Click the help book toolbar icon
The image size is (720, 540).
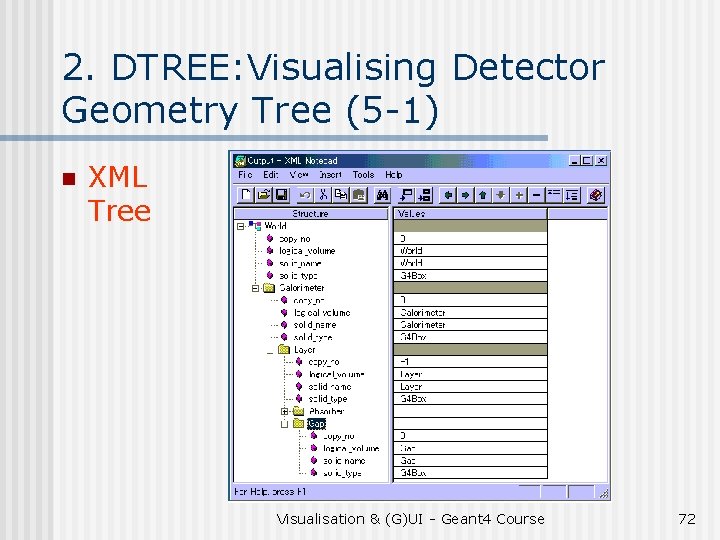[596, 195]
